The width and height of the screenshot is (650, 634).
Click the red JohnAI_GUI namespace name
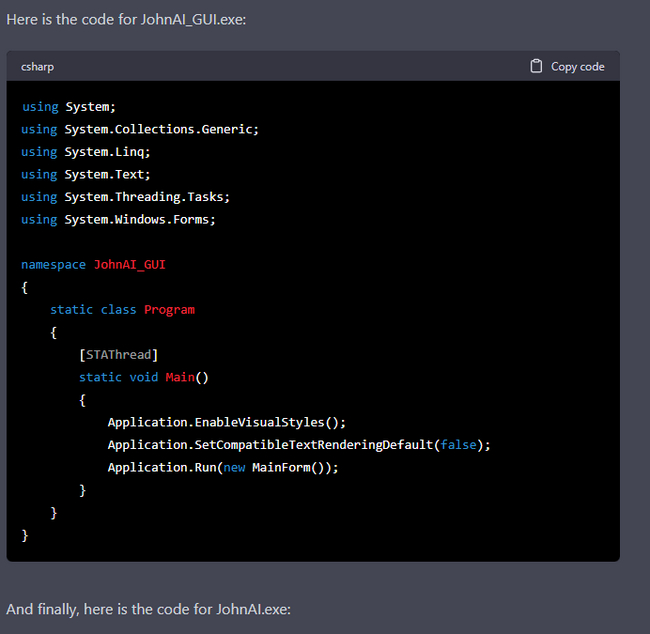[x=129, y=264]
